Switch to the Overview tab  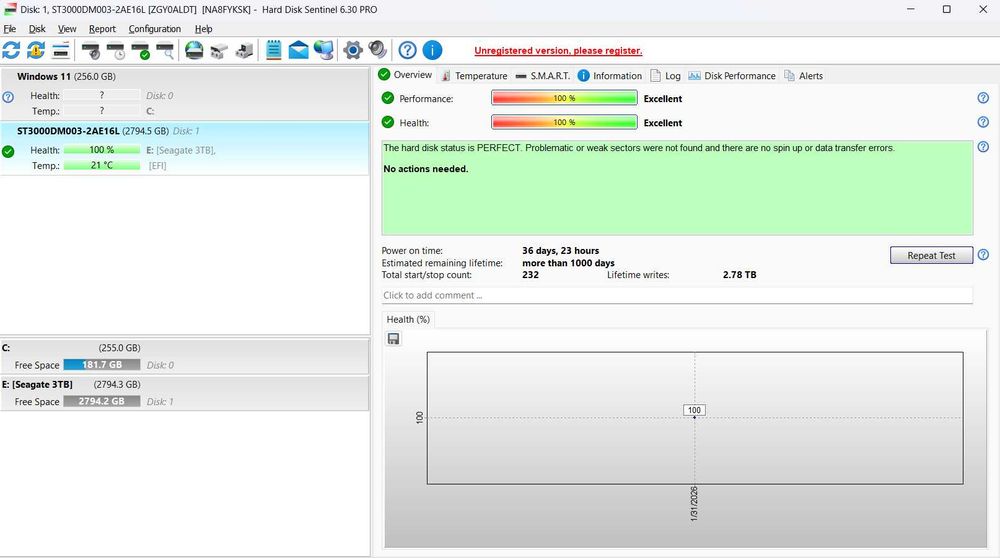coord(405,75)
